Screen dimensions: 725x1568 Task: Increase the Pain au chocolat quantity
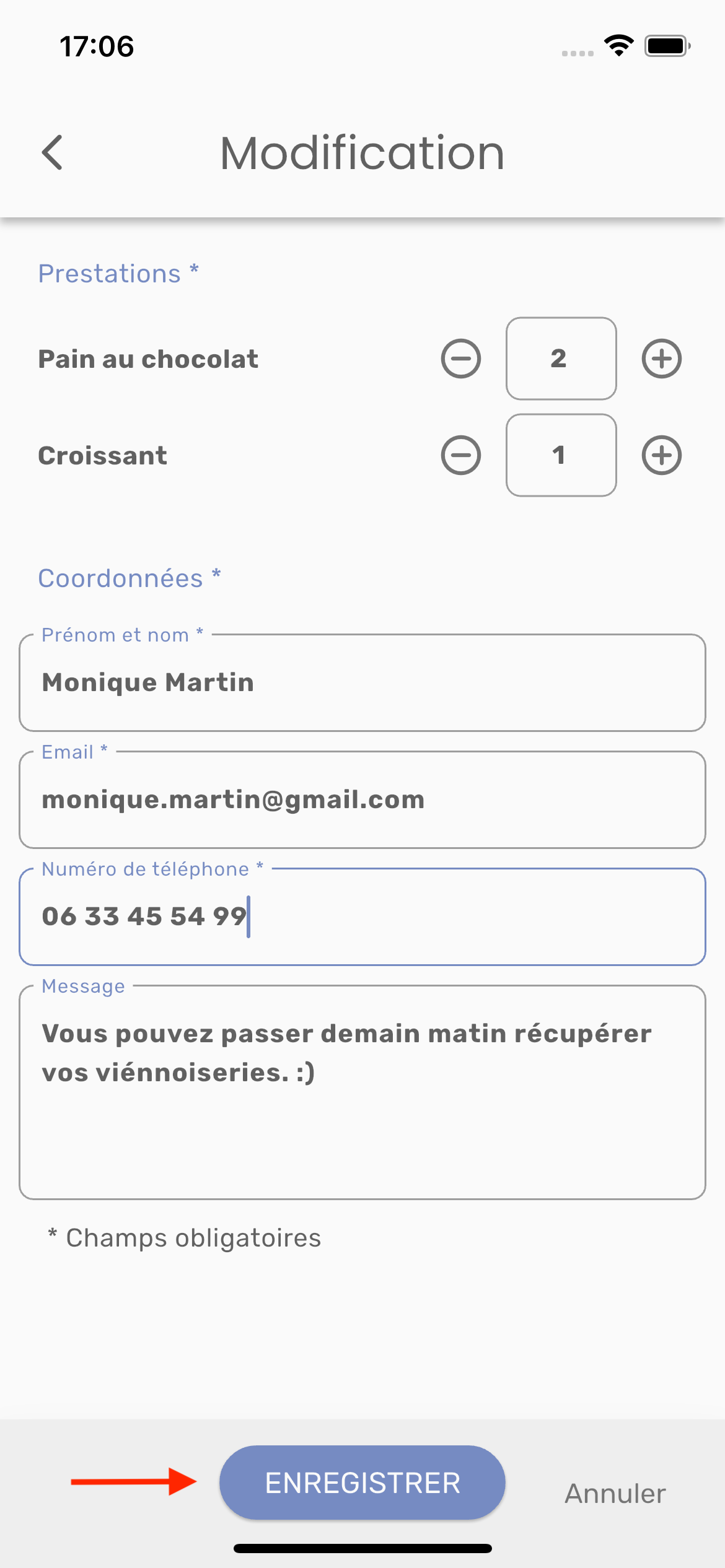click(661, 359)
